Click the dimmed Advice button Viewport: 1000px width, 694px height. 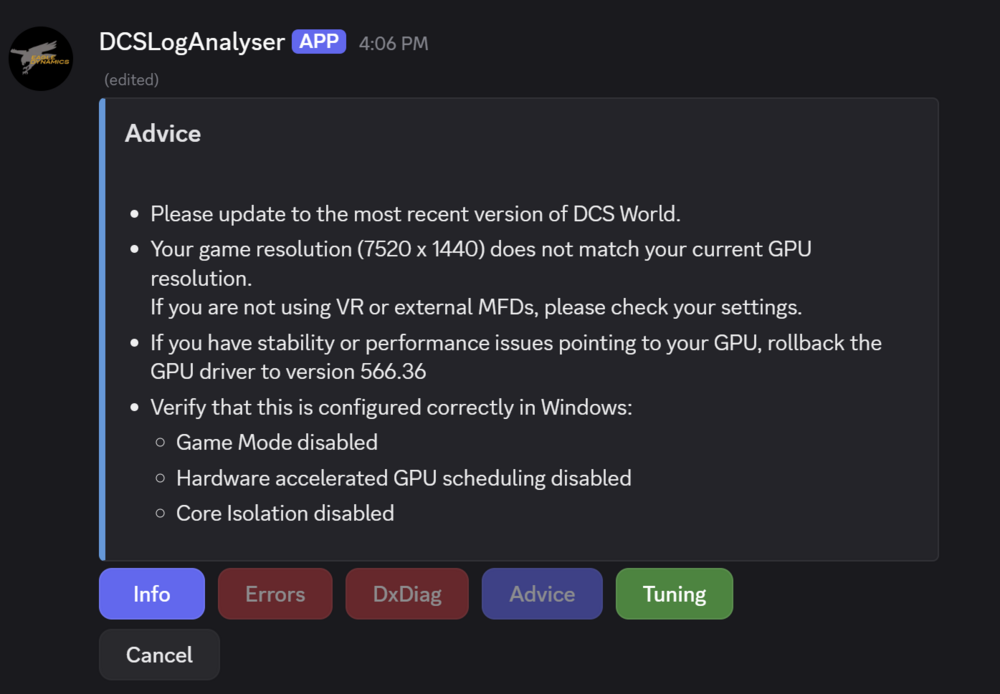(x=542, y=594)
